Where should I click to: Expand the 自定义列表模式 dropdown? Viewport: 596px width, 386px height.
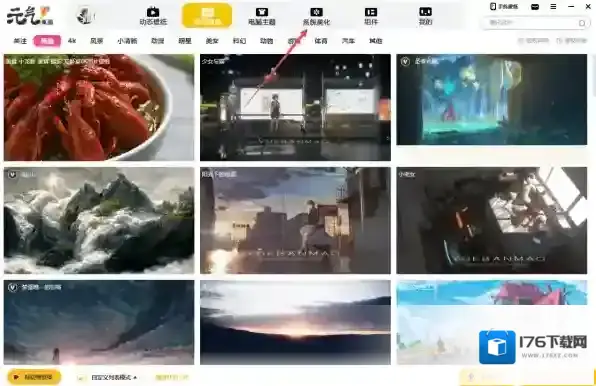[x=114, y=377]
